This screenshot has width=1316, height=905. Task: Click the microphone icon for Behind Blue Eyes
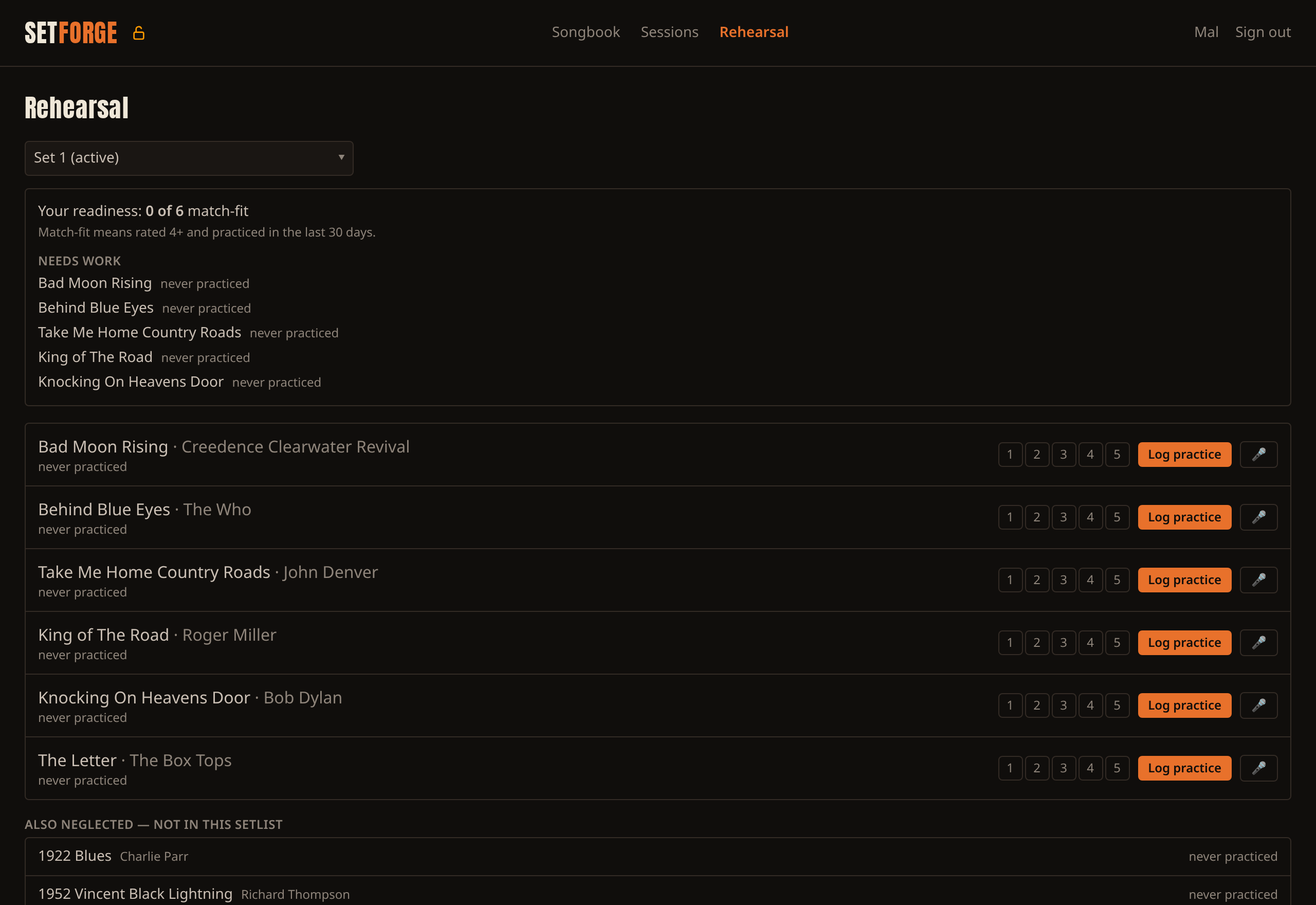click(x=1258, y=517)
